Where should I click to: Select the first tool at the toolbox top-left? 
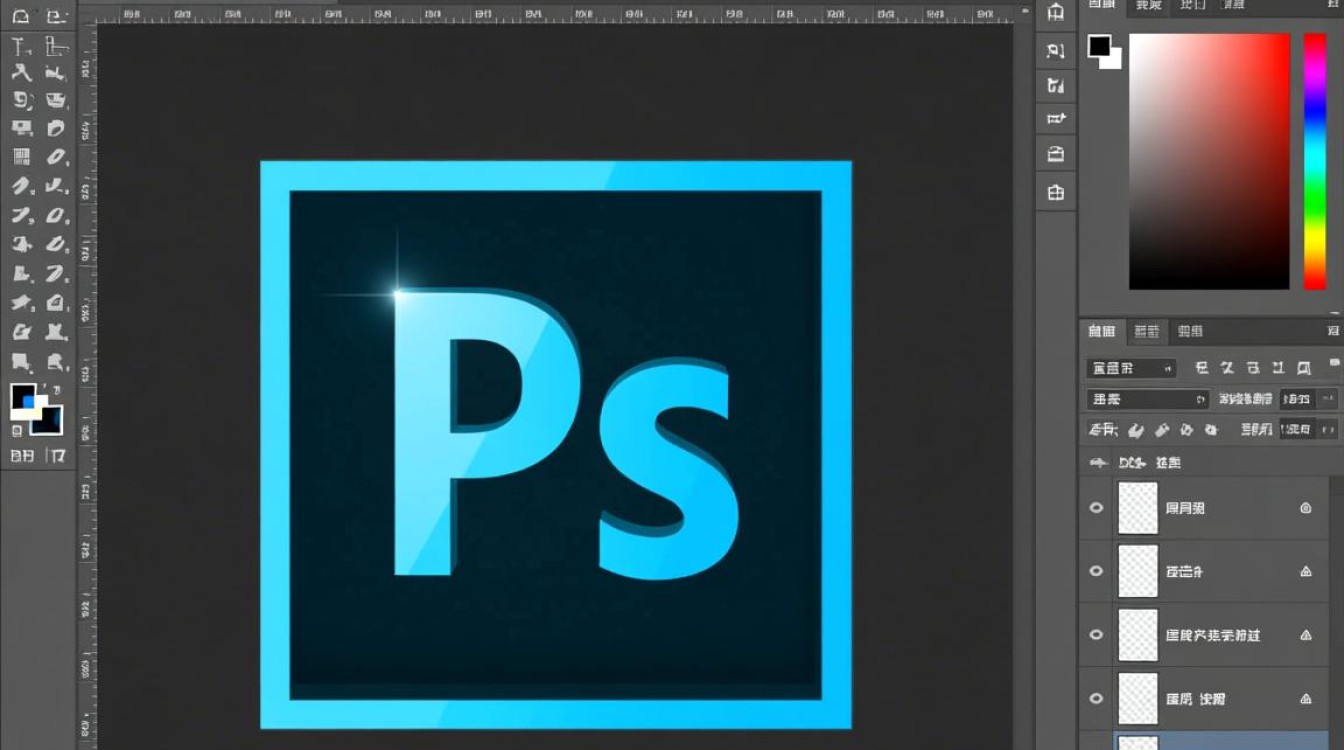tap(21, 16)
